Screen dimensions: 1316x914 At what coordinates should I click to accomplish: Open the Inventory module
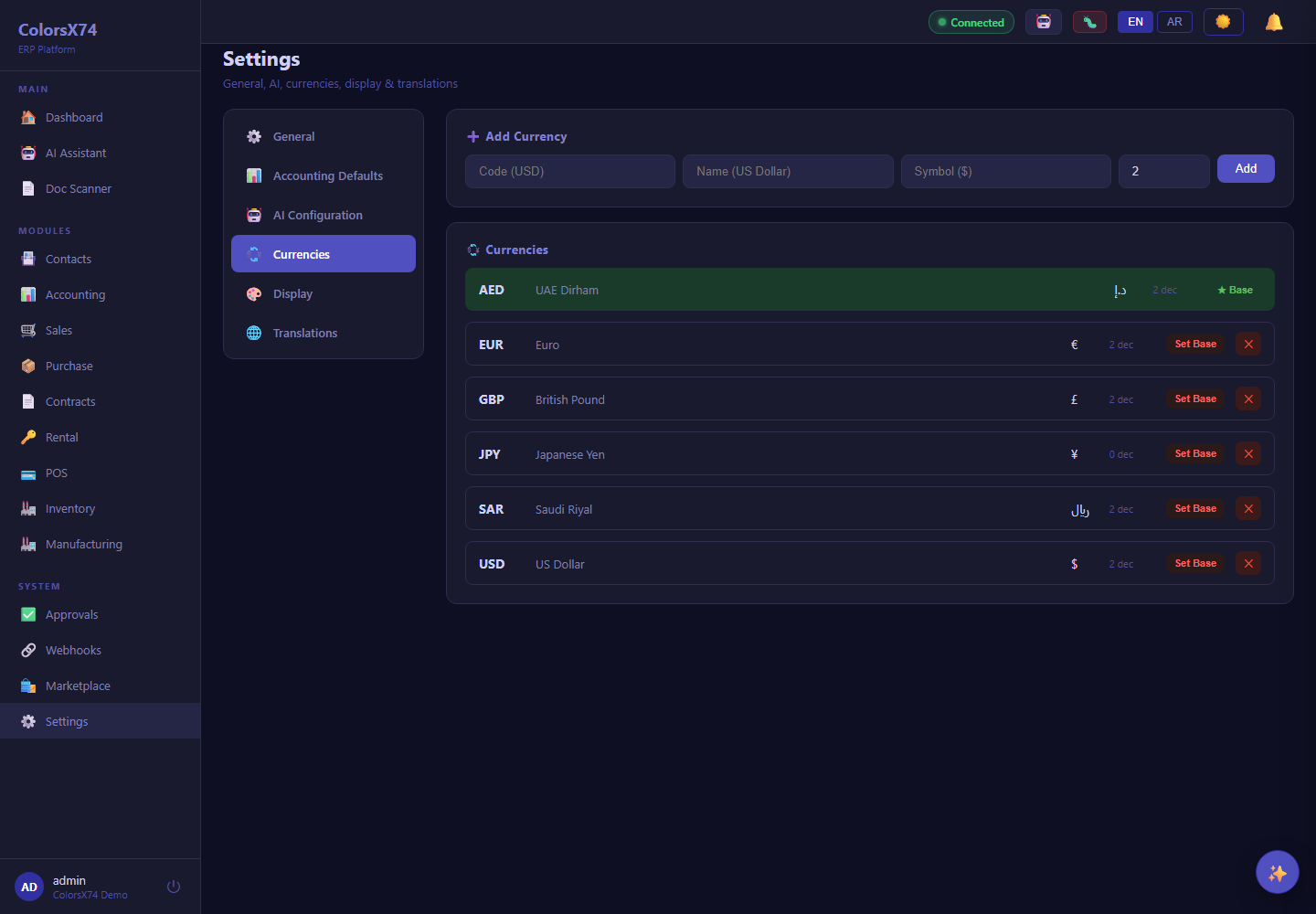pos(100,508)
